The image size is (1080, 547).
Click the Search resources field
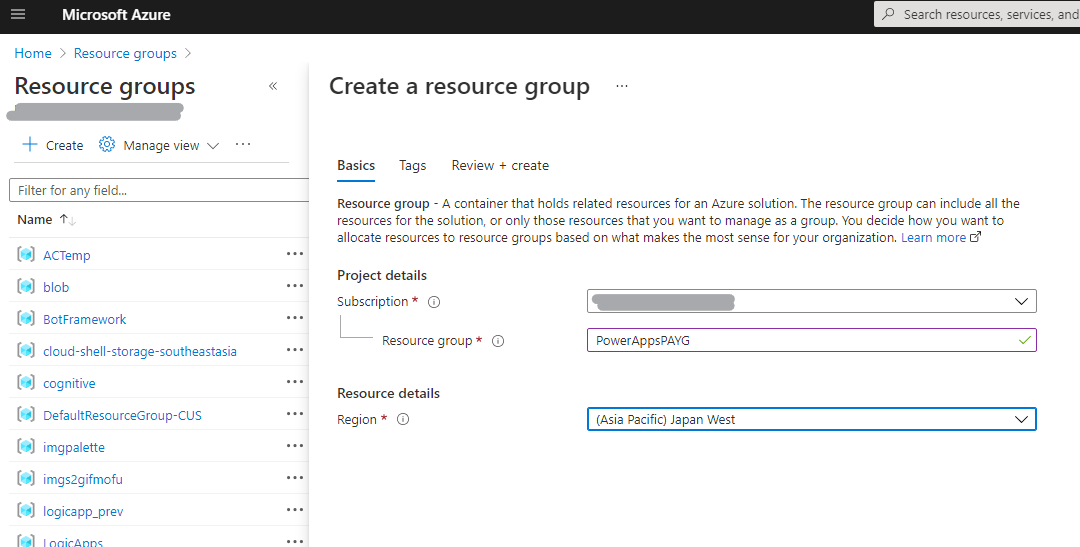pos(977,14)
